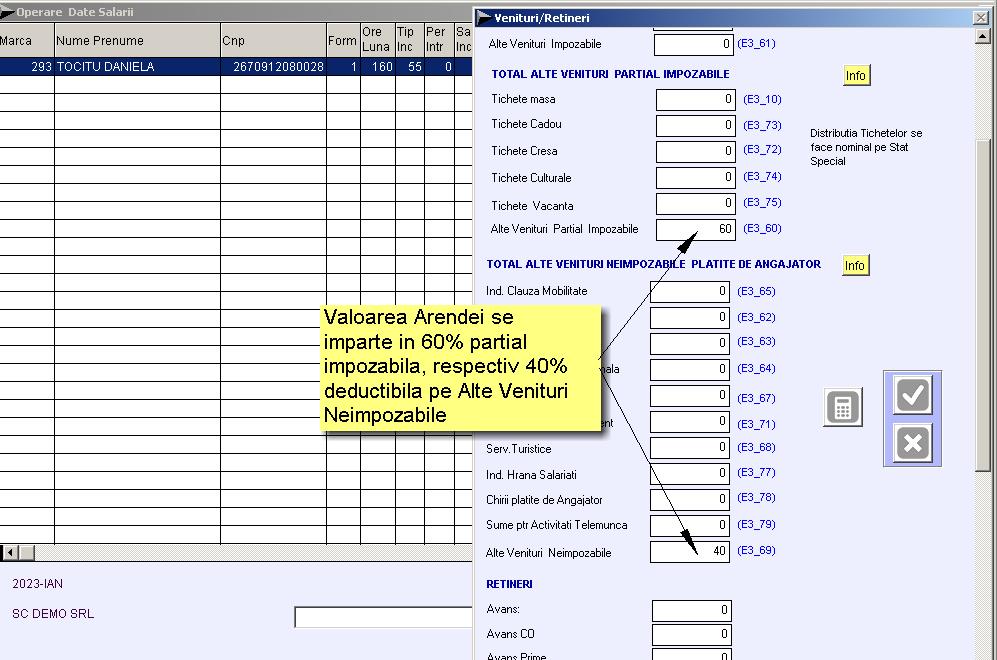Screen dimensions: 997x660
Task: Close the Venituri/Retineri window
Action: click(x=980, y=17)
